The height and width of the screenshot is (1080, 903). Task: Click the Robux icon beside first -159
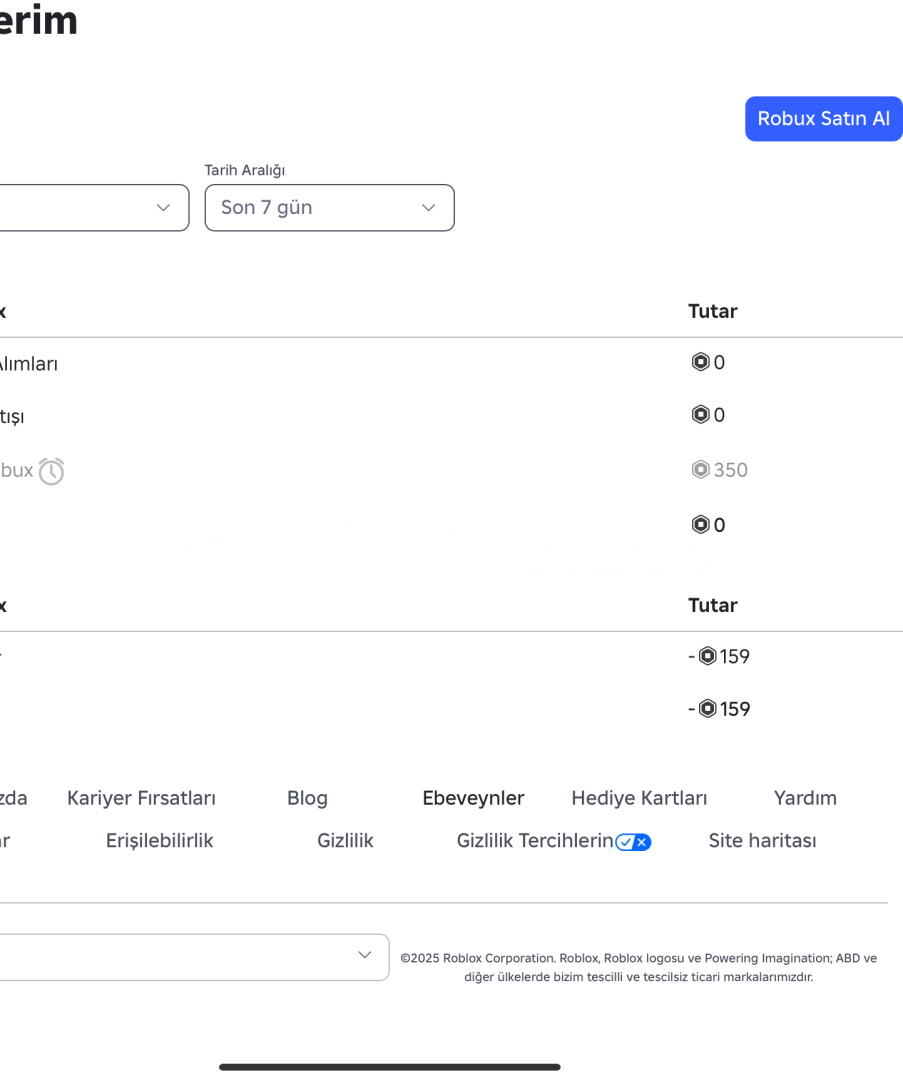click(708, 657)
